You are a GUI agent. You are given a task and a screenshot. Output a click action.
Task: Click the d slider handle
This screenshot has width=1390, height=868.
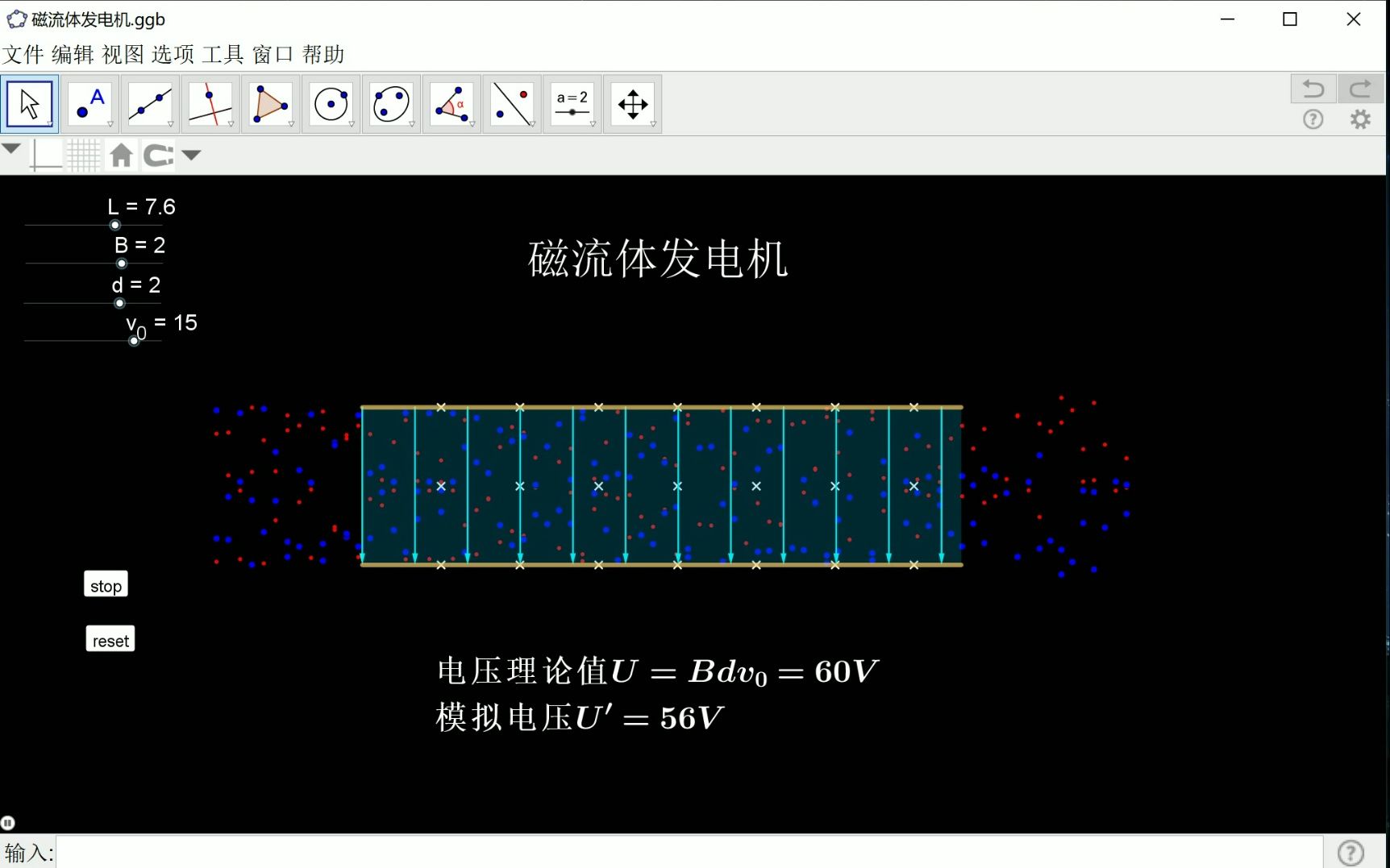coord(120,303)
